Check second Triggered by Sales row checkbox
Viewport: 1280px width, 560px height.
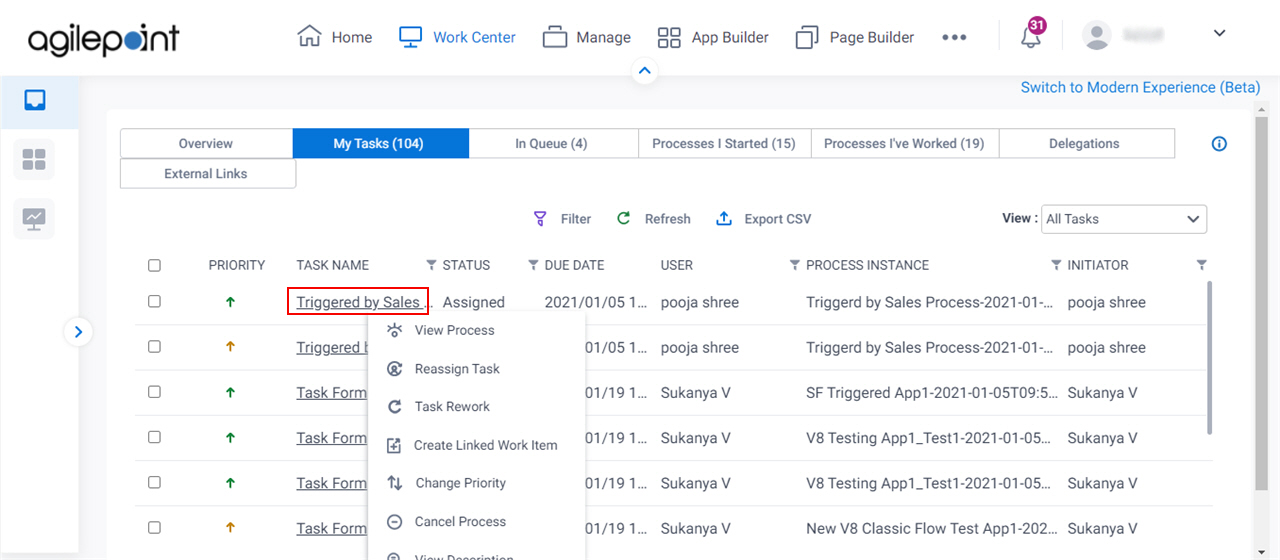coord(154,347)
